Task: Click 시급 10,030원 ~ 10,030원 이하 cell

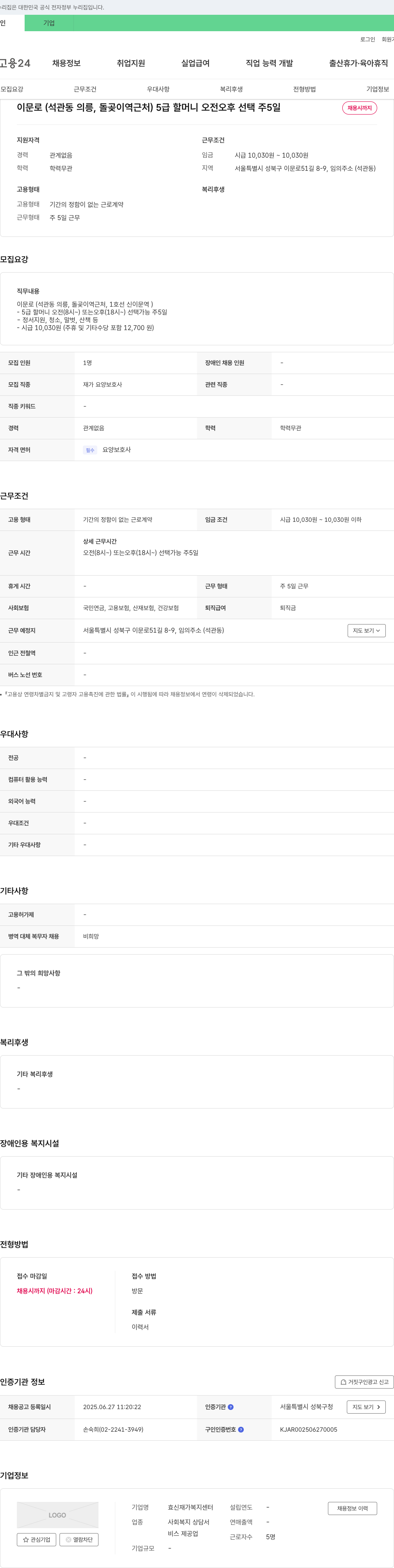Action: coord(321,520)
